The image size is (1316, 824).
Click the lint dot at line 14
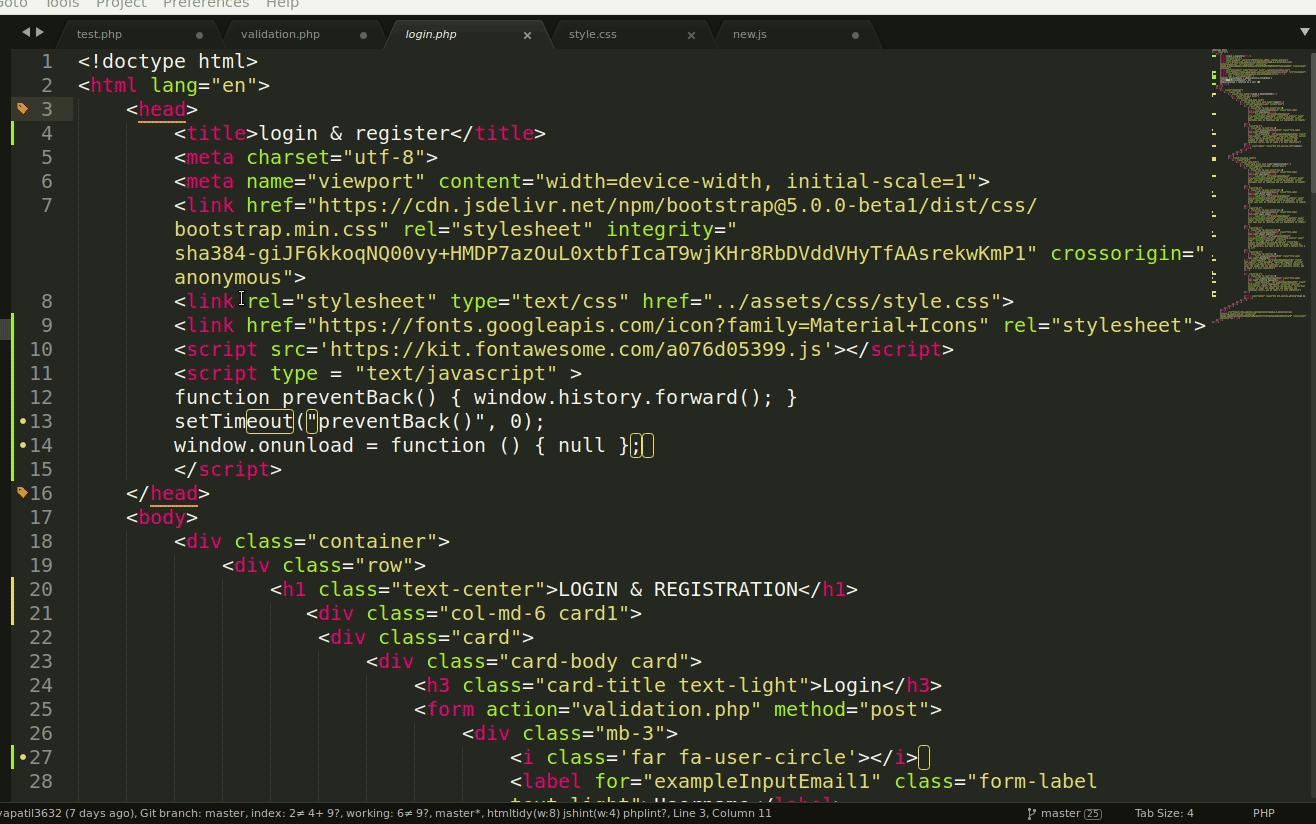pos(23,445)
